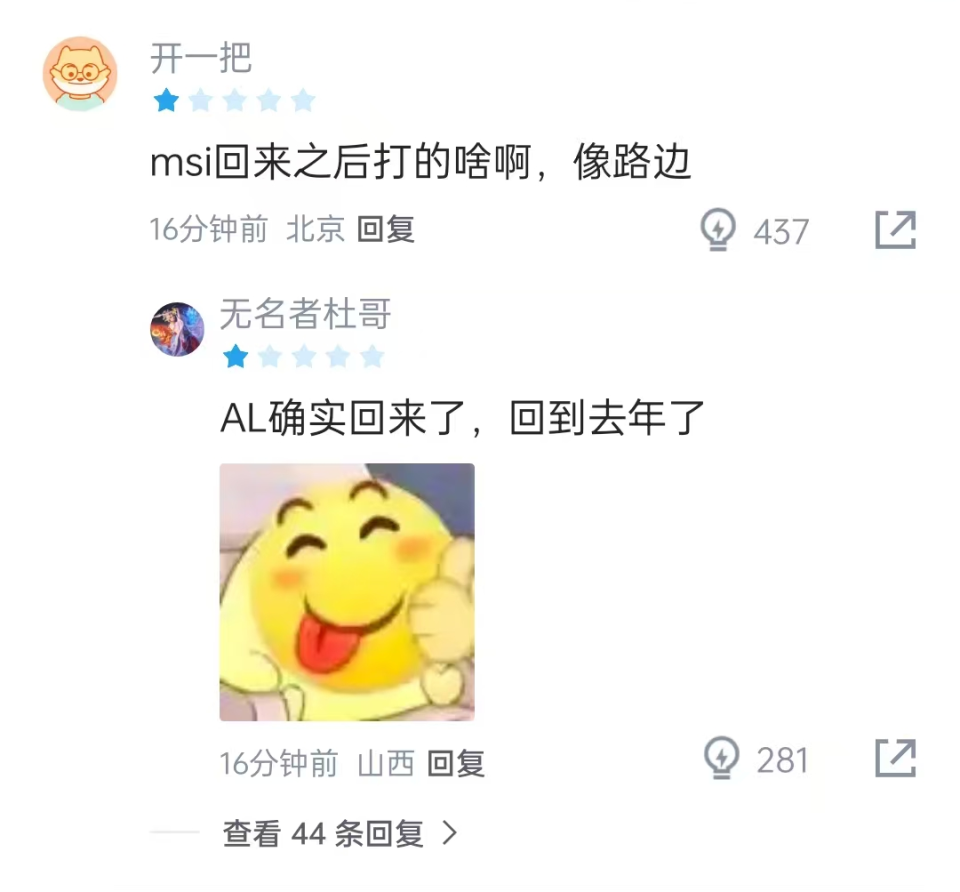The width and height of the screenshot is (960, 892).
Task: Open the username 开一把 profile
Action: [x=201, y=58]
